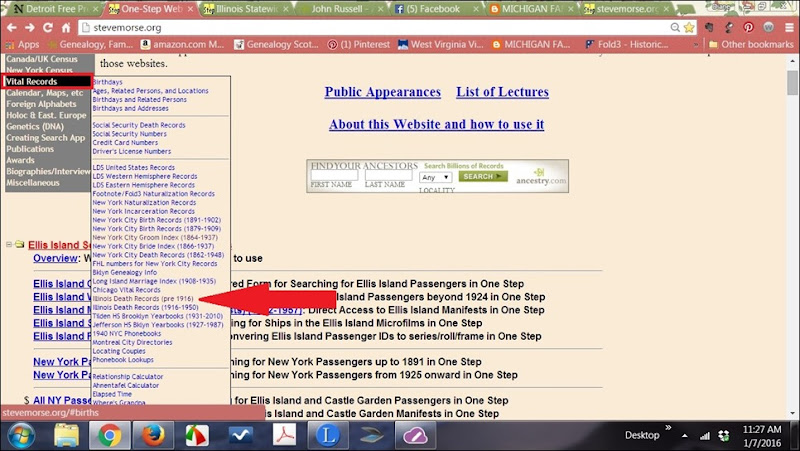The image size is (800, 451).
Task: Open the Ellis Island Overview link
Action: pyautogui.click(x=55, y=258)
